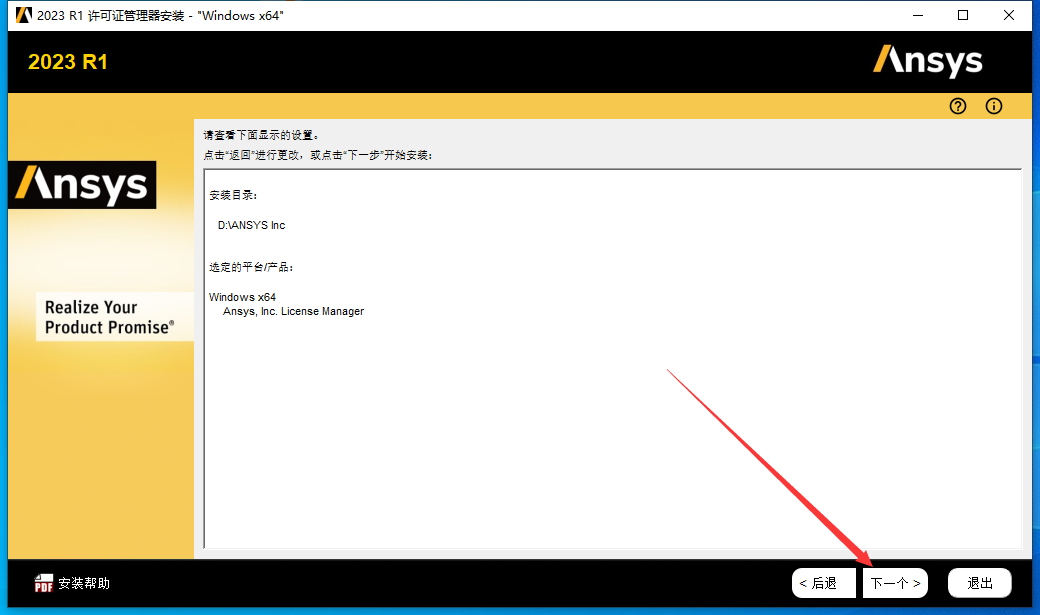Viewport: 1040px width, 615px height.
Task: Select the Ansys icon in the title bar
Action: 24,15
